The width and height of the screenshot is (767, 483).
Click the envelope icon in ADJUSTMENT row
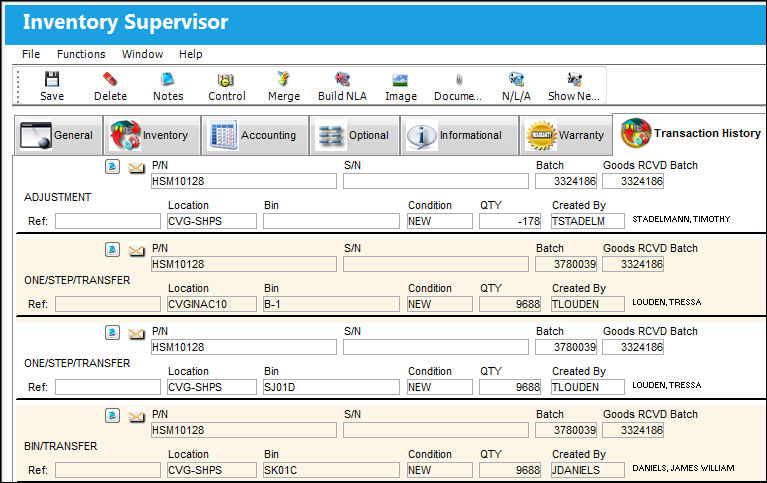tap(136, 168)
